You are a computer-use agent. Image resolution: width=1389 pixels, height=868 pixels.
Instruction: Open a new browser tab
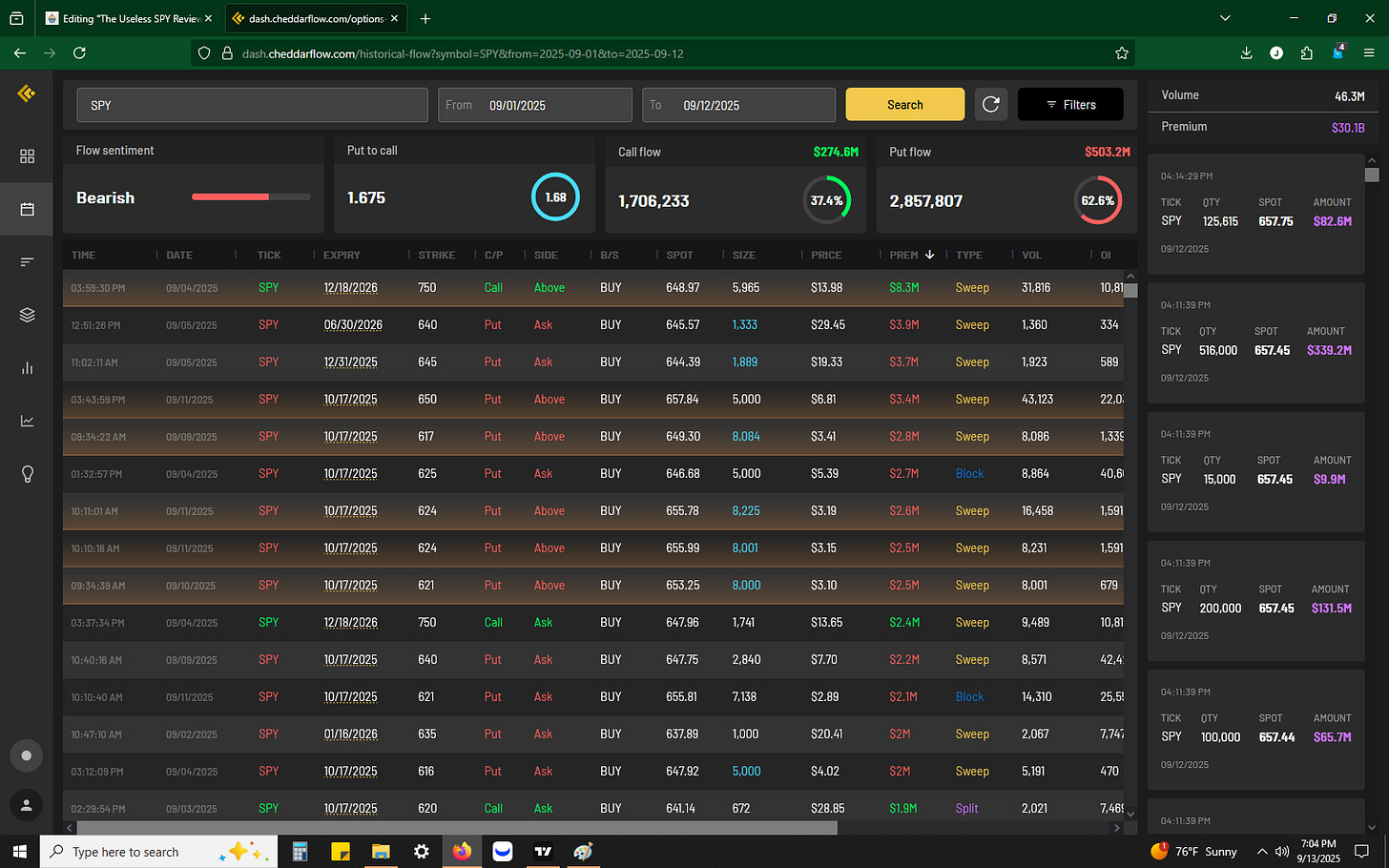tap(425, 18)
